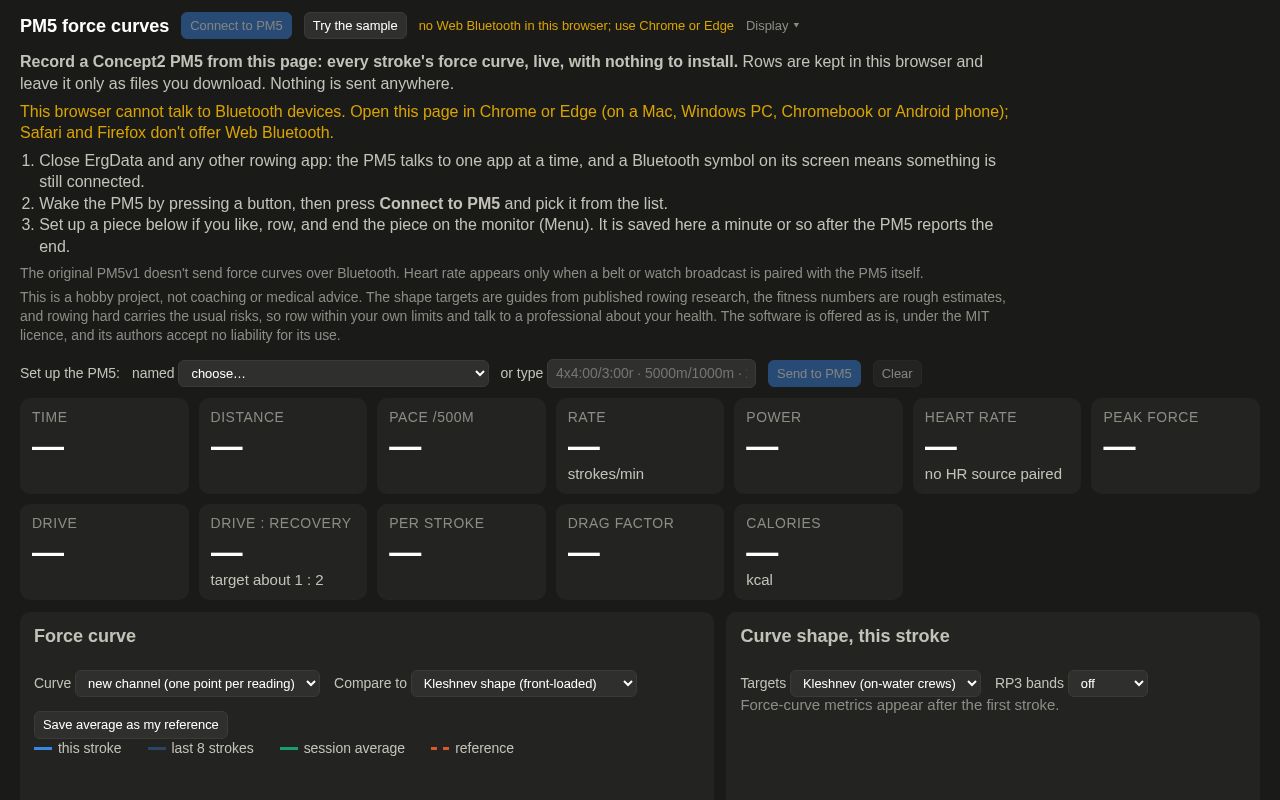Screen dimensions: 1280x800
Task: Click the green 'session average' legend line
Action: (x=289, y=748)
